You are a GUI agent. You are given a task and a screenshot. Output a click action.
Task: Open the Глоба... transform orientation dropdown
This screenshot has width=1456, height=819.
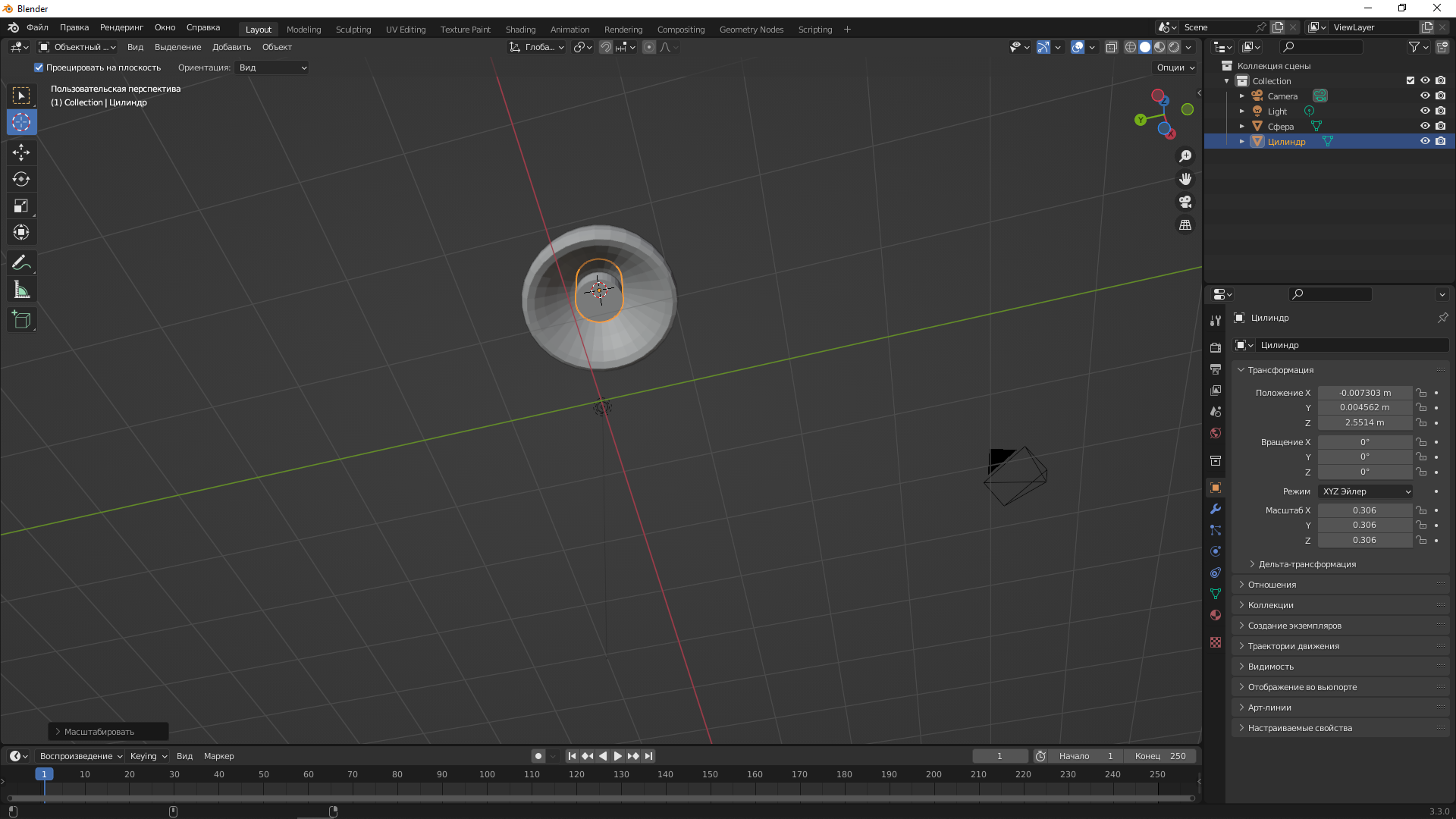(x=537, y=47)
